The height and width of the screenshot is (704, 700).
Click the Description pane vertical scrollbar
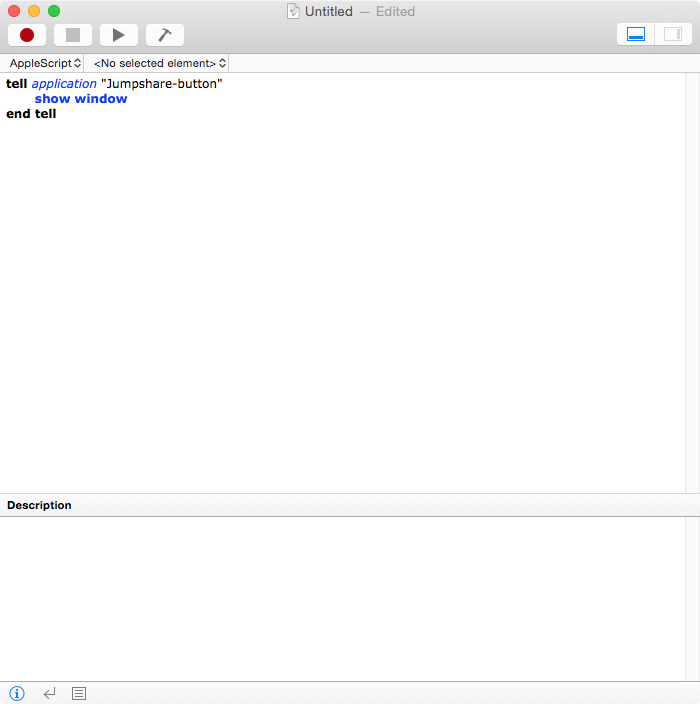(x=692, y=598)
